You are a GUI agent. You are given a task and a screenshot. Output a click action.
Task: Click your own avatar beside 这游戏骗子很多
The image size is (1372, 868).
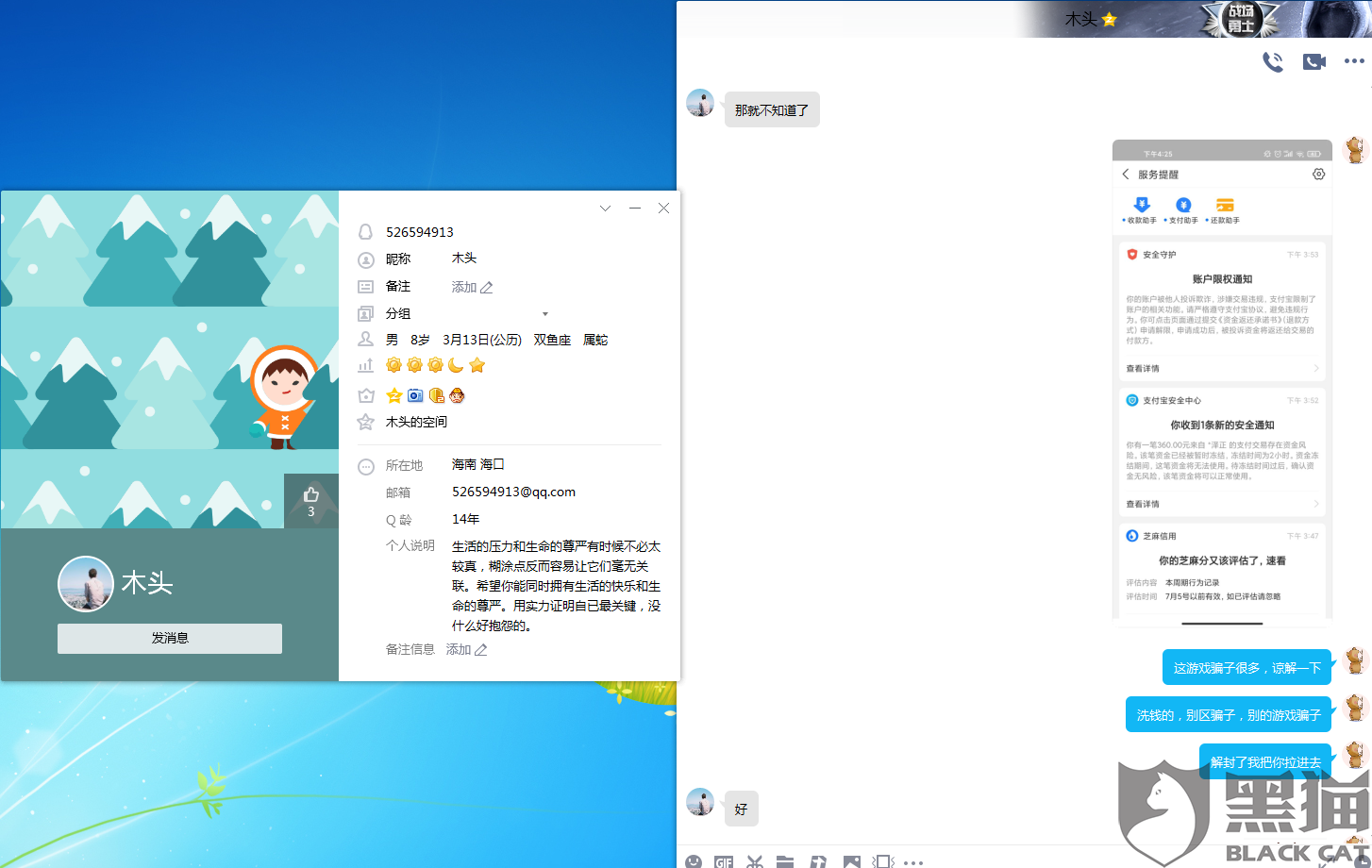[x=1355, y=661]
